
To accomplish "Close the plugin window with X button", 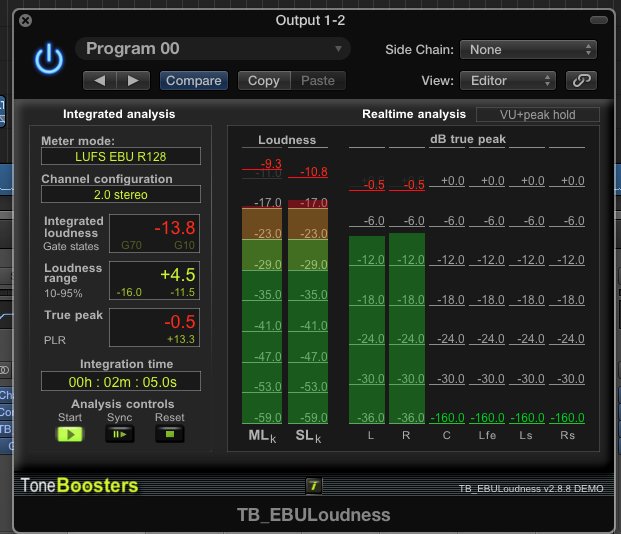I will 25,20.
